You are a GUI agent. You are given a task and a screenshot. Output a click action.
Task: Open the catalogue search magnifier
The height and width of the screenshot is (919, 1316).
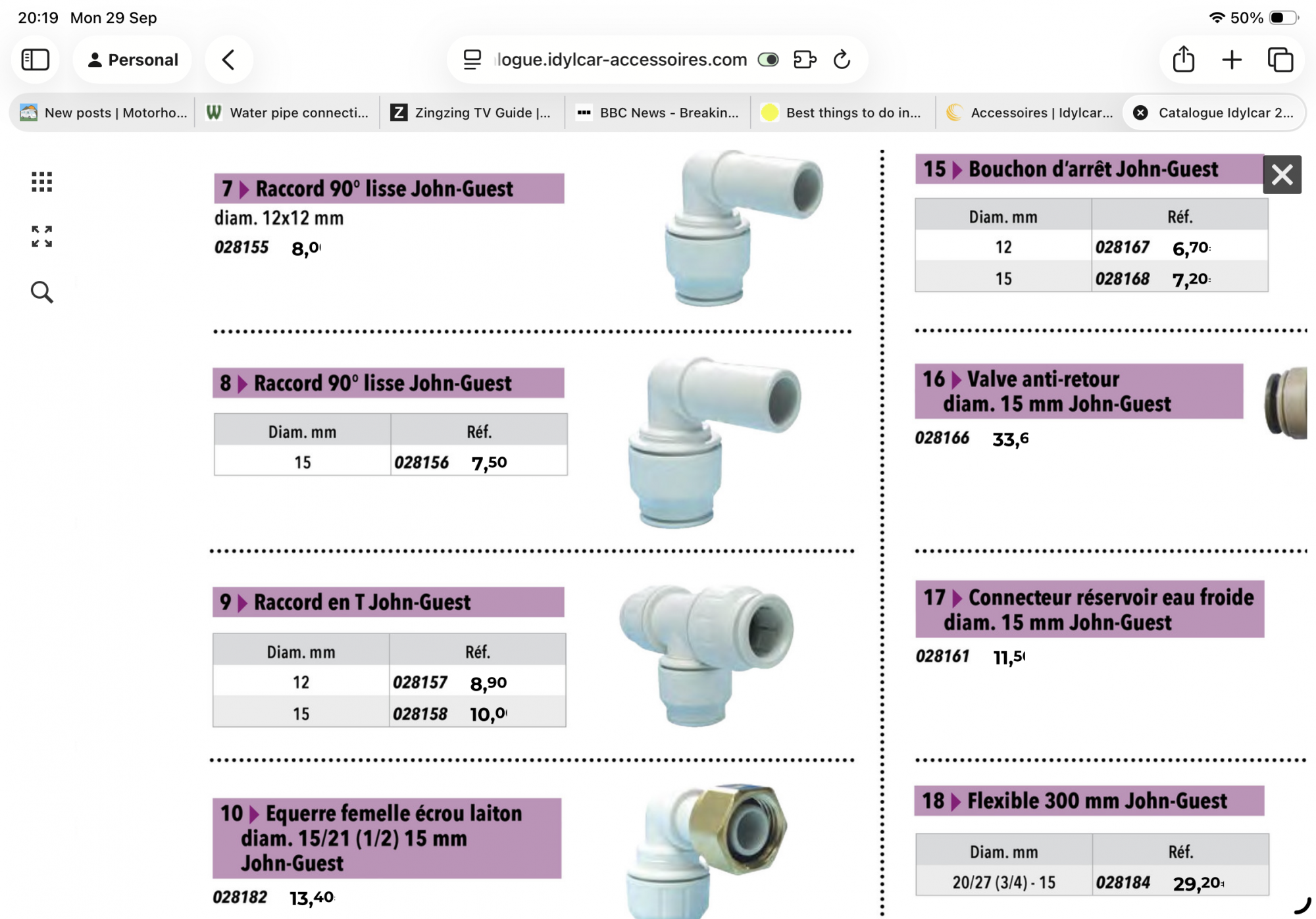pos(41,291)
